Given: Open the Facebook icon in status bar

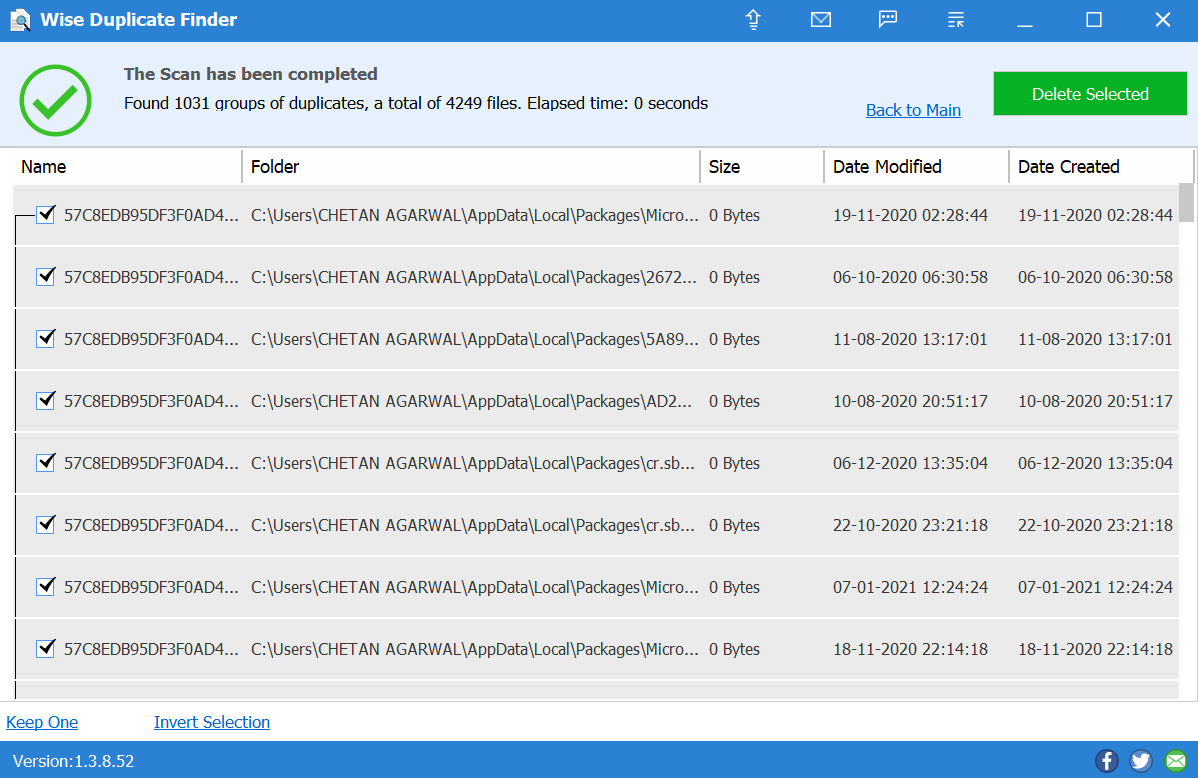Looking at the screenshot, I should click(x=1106, y=761).
